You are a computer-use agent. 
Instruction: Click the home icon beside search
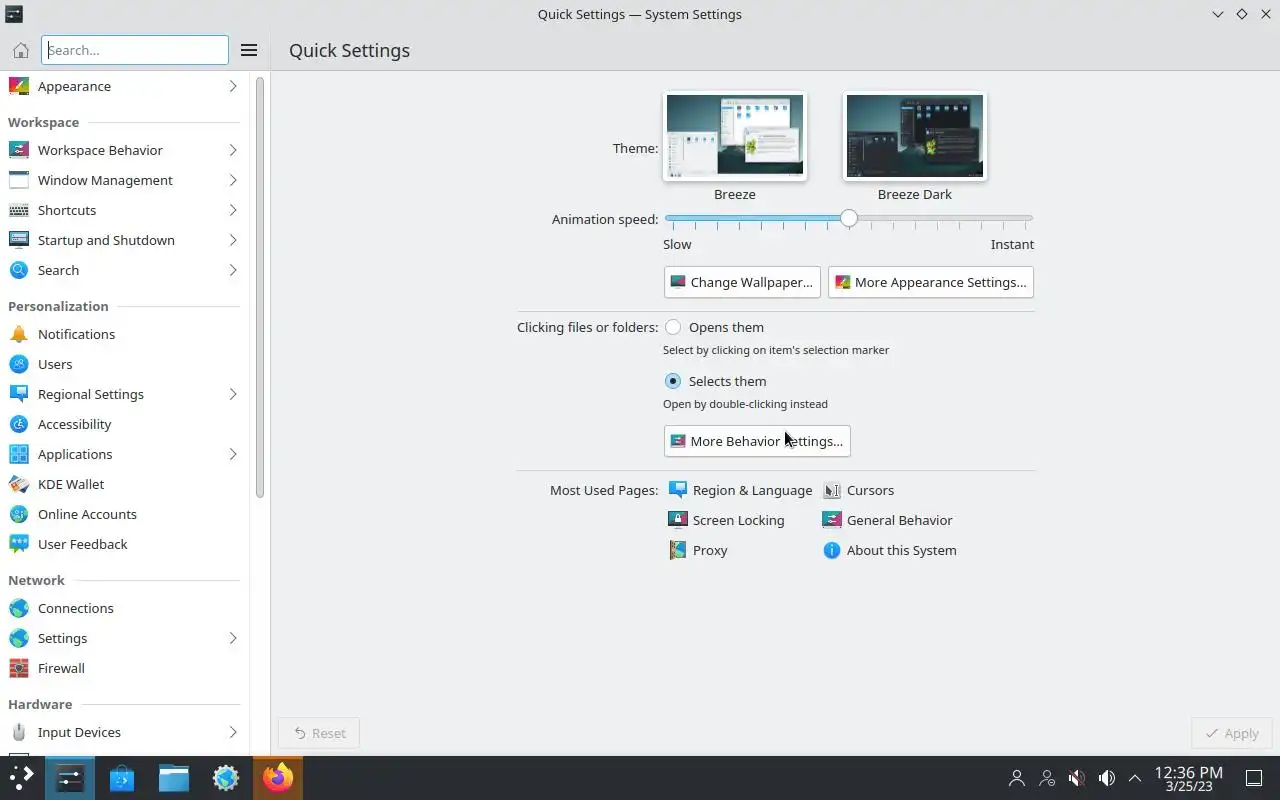point(20,50)
